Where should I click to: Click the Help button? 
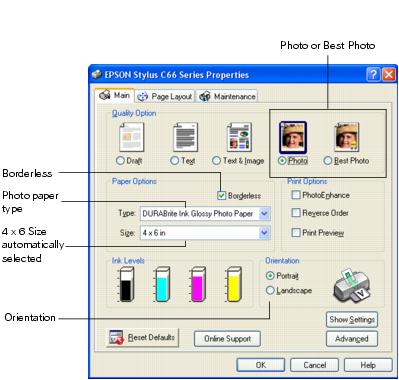pos(368,365)
